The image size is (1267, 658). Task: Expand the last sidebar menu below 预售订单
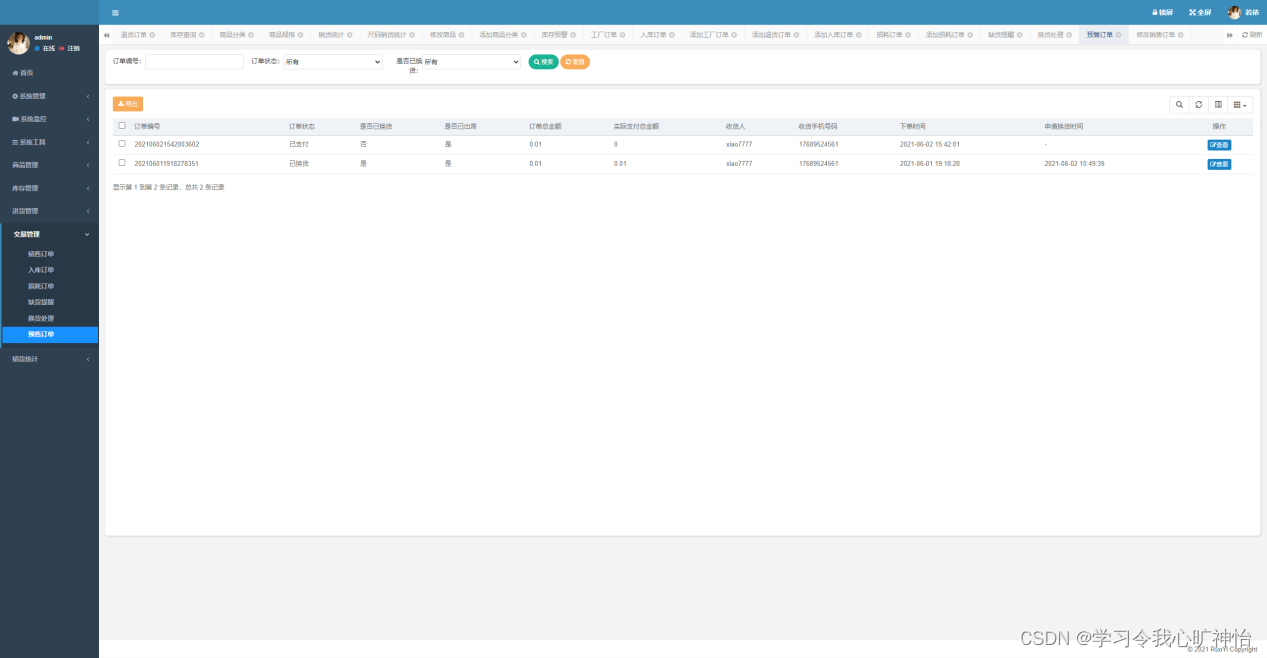tap(49, 359)
